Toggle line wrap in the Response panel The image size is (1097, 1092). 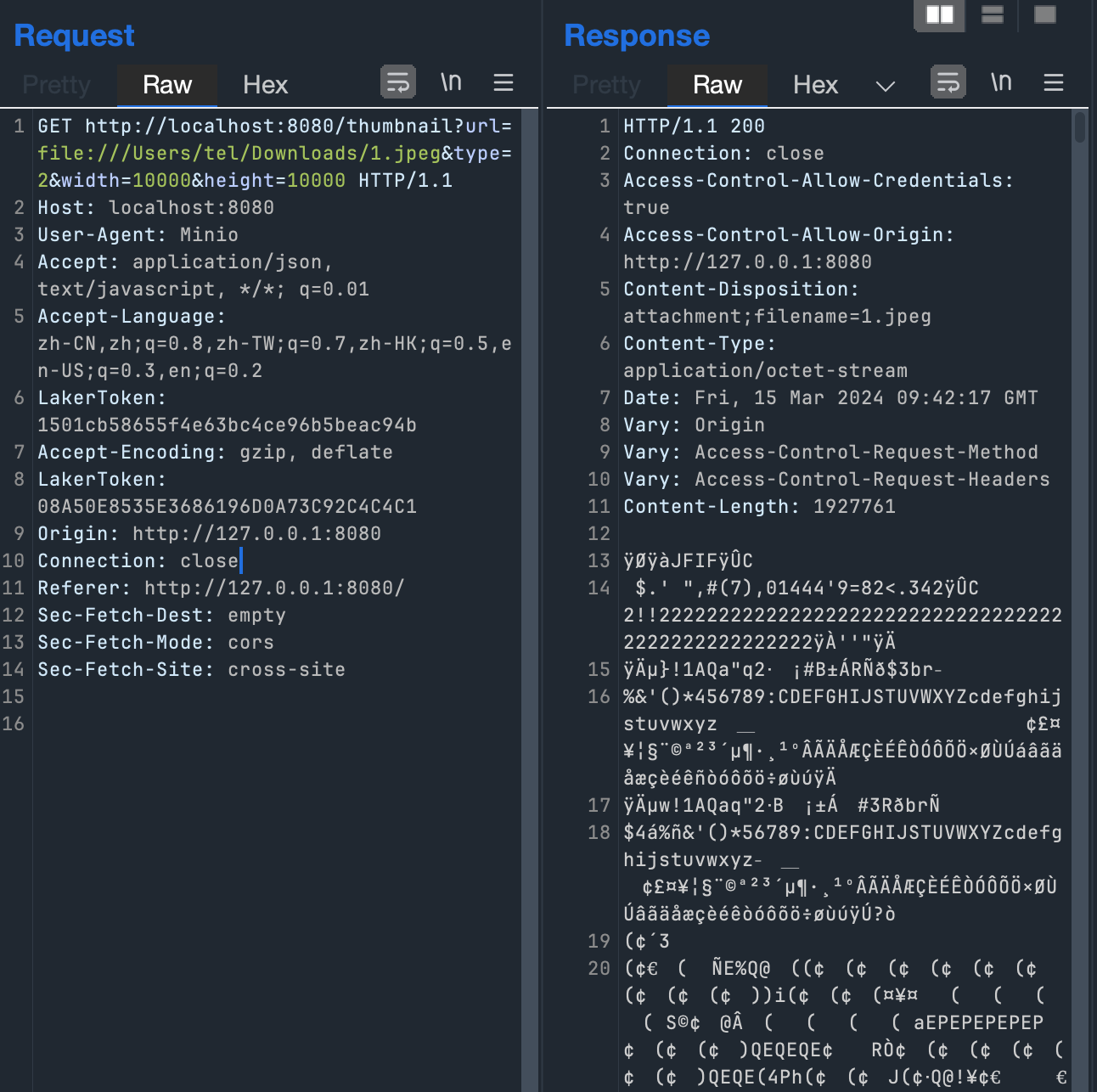948,82
